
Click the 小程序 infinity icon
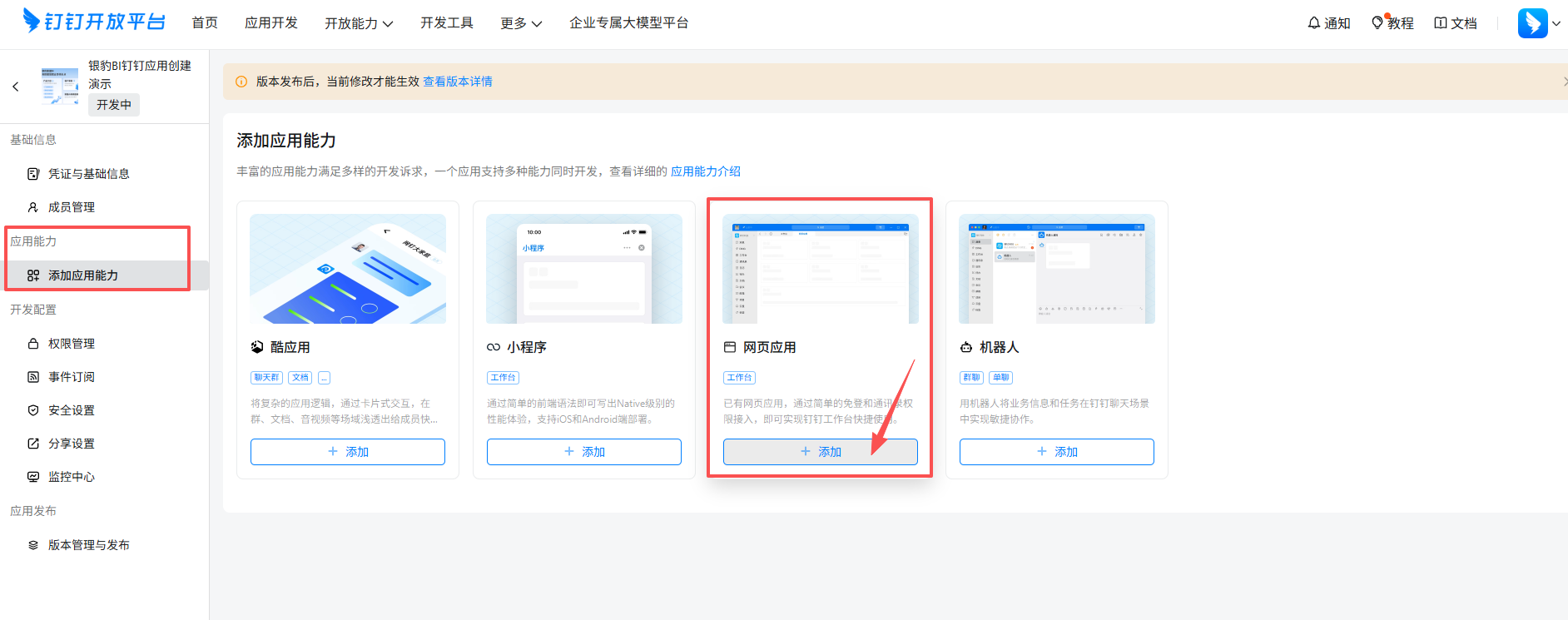point(494,347)
